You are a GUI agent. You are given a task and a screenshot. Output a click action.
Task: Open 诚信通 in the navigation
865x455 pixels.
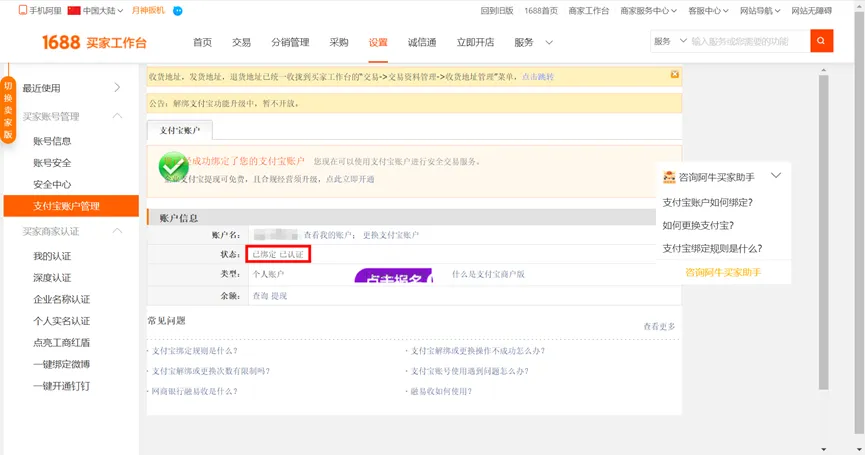[422, 42]
